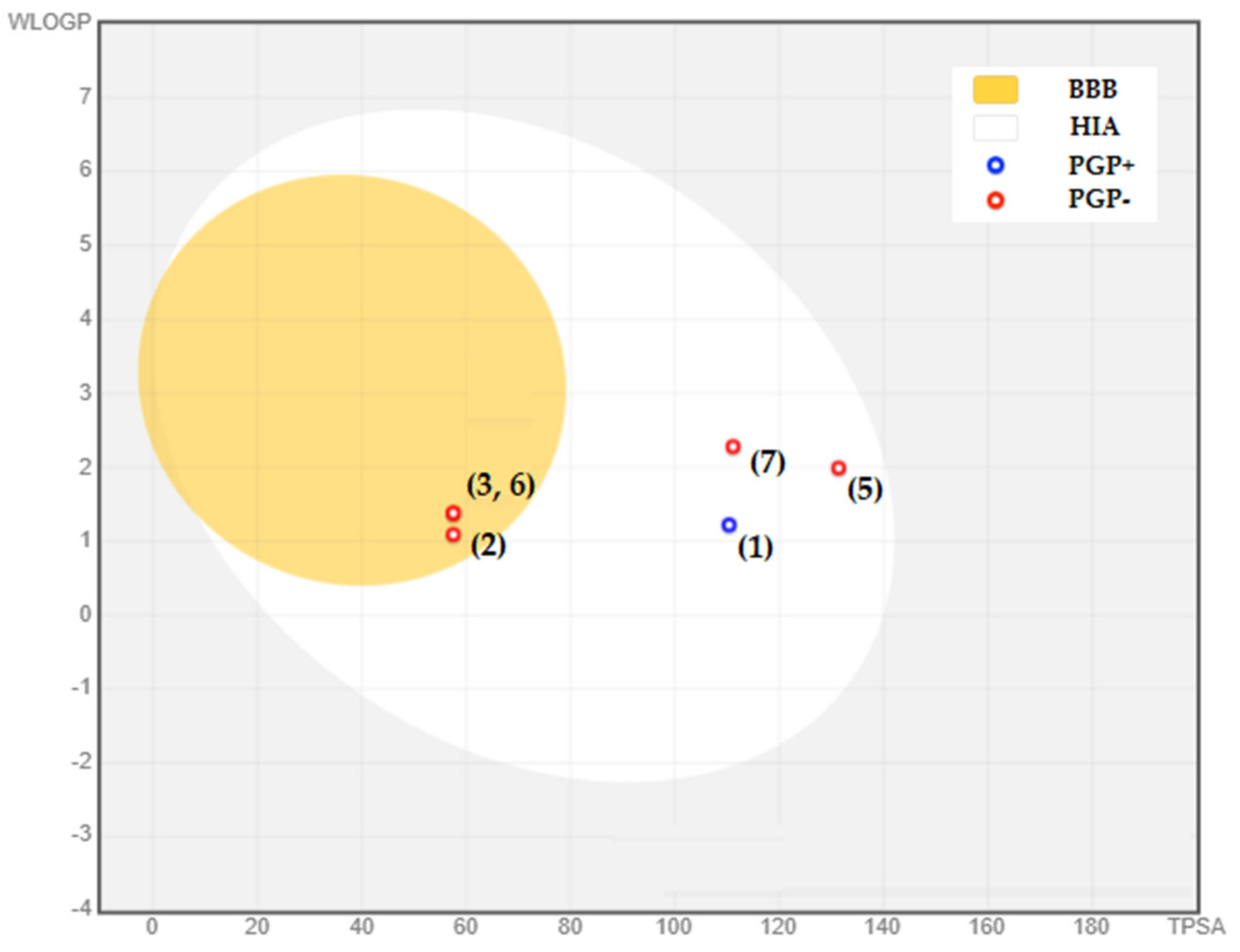Click the (1) data label
The width and height of the screenshot is (1240, 952).
click(x=755, y=548)
